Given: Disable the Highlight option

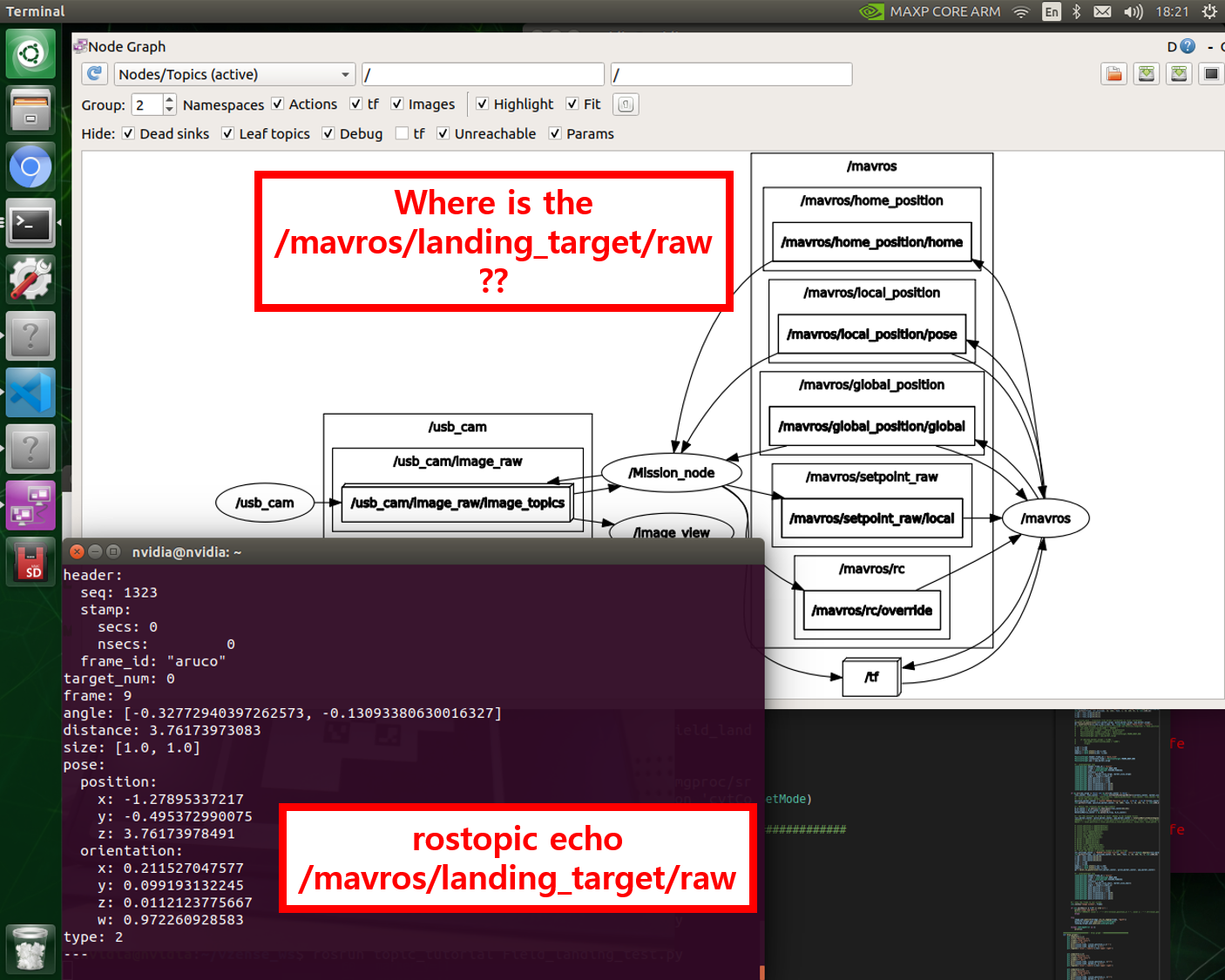Looking at the screenshot, I should tap(483, 104).
